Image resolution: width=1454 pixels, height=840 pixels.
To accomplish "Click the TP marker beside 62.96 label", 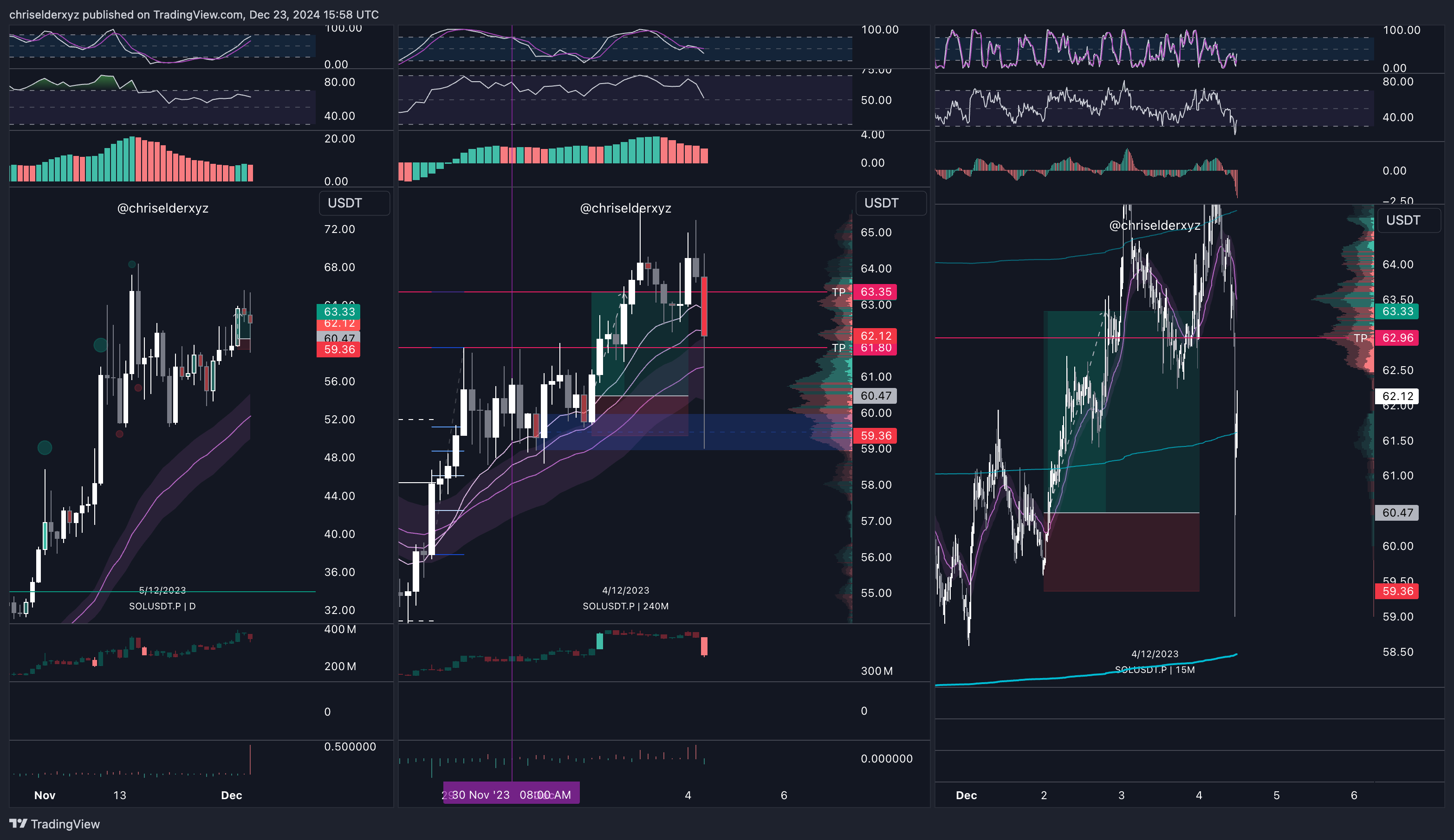I will (x=1360, y=338).
